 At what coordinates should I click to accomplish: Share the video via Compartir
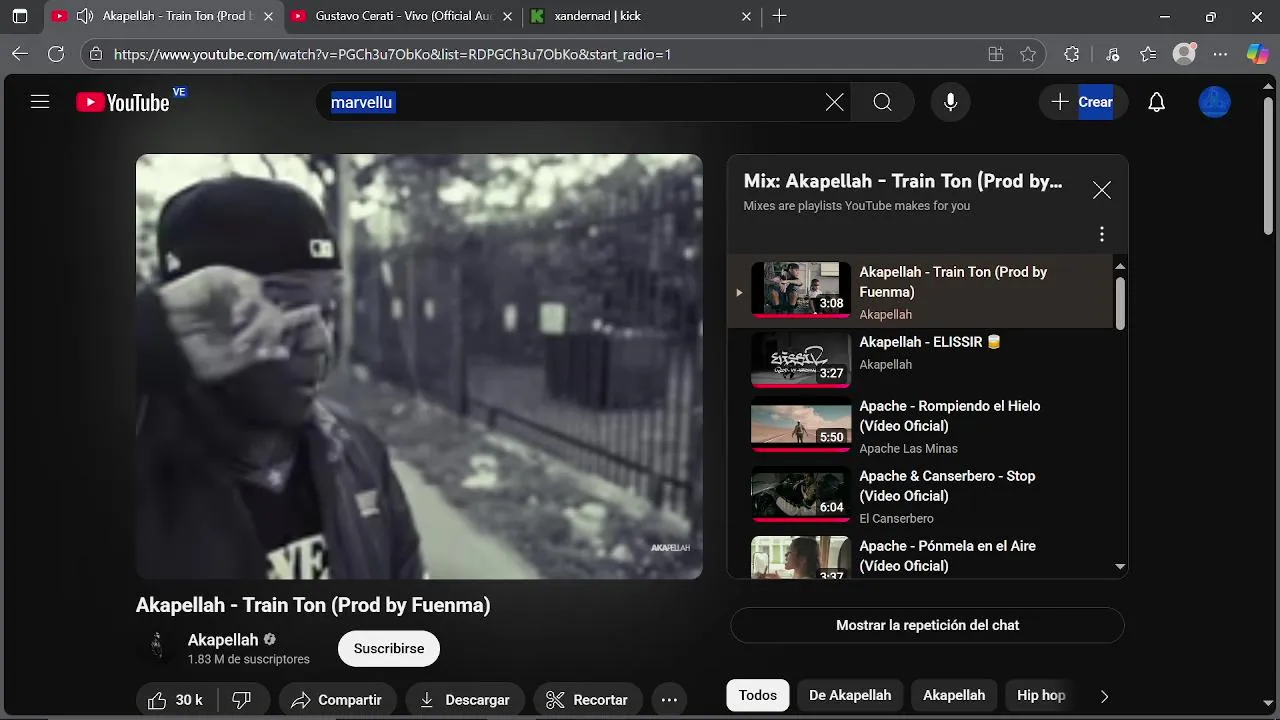(x=337, y=700)
